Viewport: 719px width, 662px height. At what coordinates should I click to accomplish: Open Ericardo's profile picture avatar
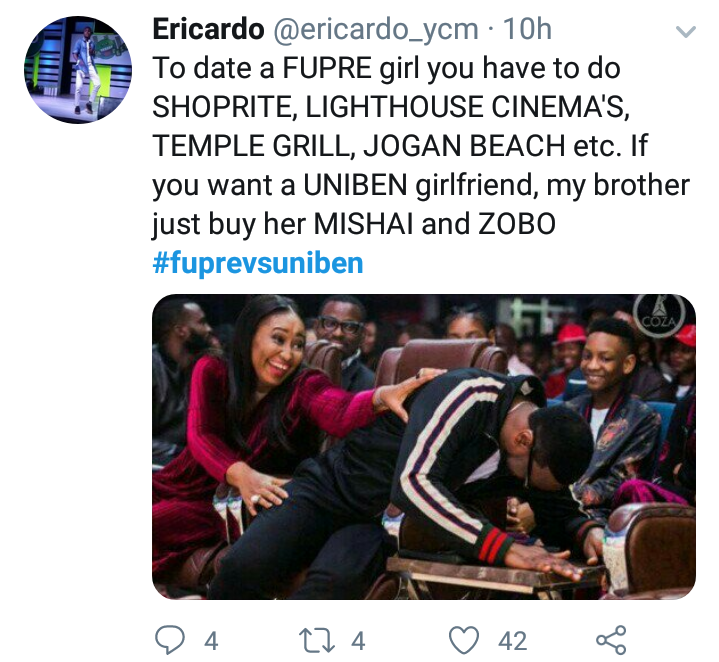pos(78,70)
